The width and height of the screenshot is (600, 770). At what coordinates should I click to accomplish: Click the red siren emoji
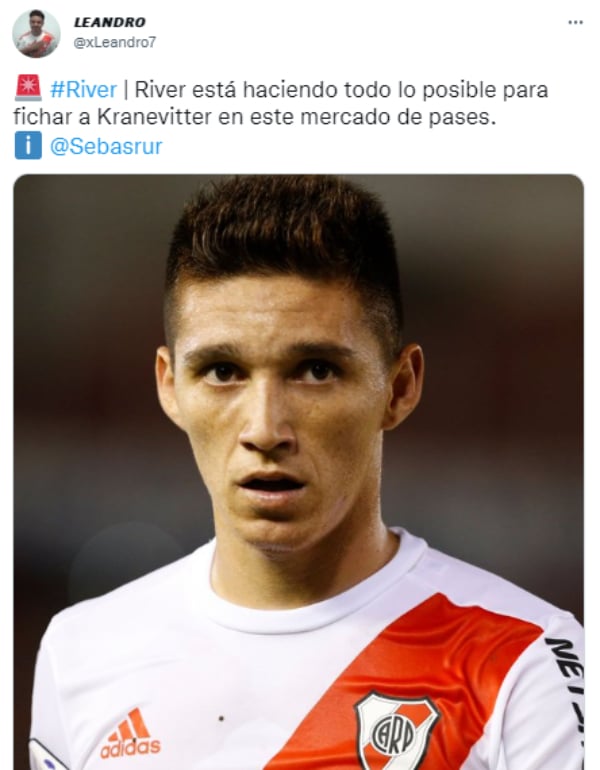(28, 88)
